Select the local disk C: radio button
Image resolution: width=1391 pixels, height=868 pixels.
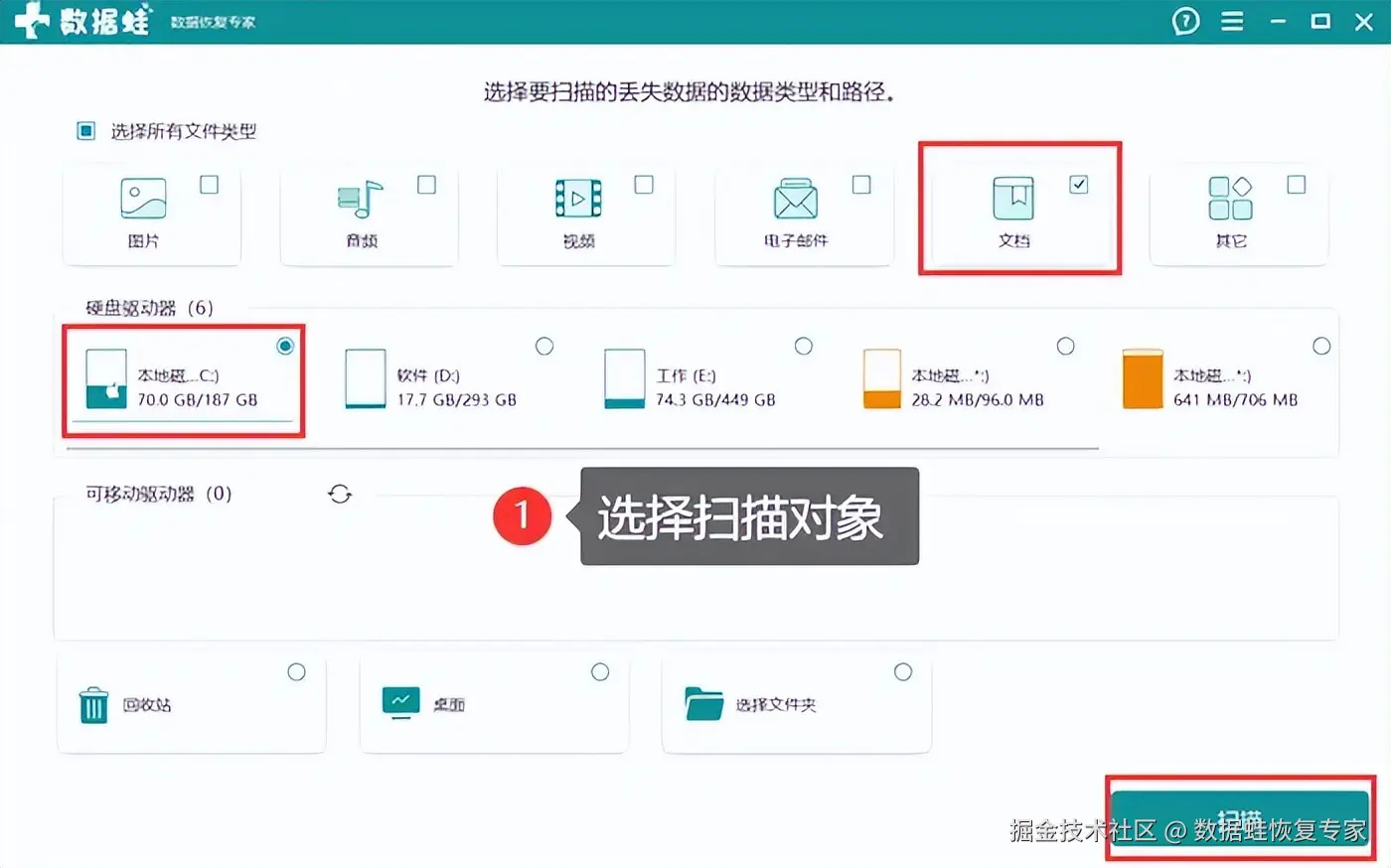pyautogui.click(x=285, y=346)
